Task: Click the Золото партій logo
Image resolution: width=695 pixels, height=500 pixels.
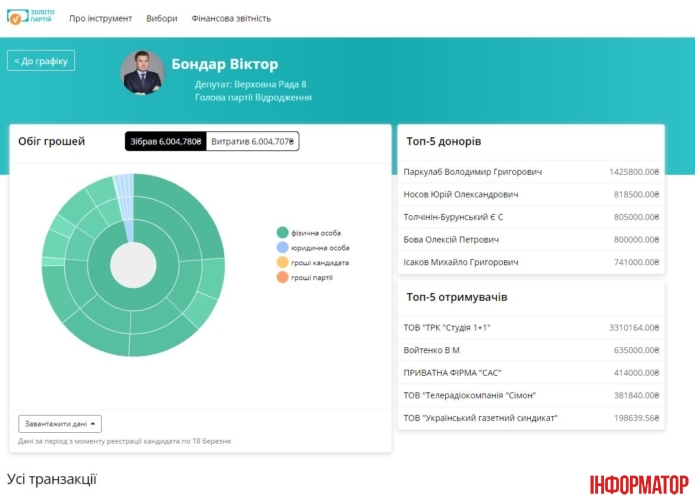Action: click(x=31, y=16)
